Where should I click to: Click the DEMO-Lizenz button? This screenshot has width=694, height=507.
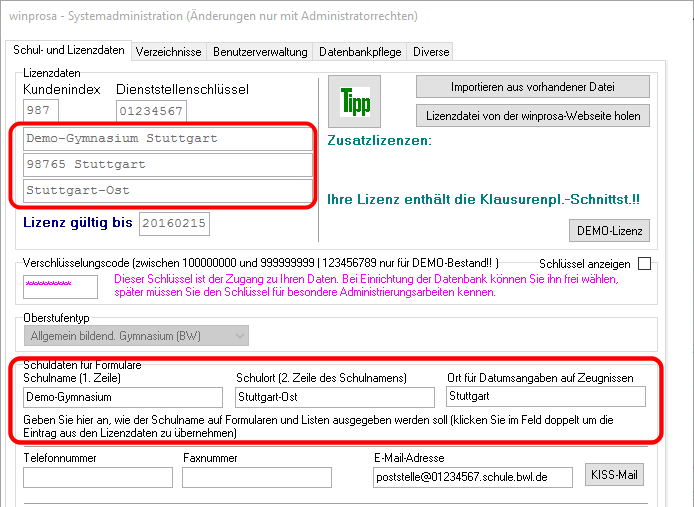[608, 230]
